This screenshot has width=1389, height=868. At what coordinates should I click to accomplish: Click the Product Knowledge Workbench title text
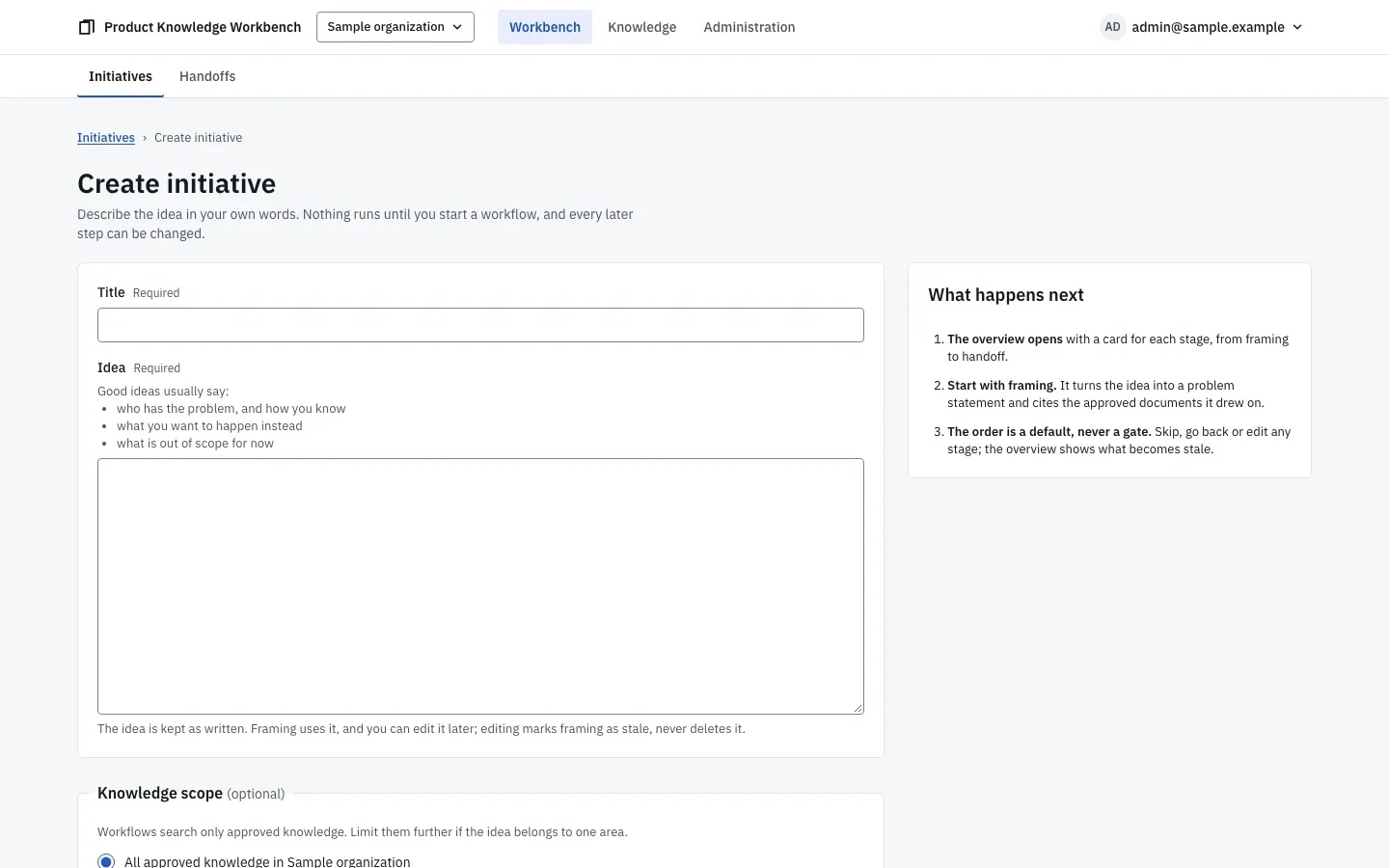[203, 27]
